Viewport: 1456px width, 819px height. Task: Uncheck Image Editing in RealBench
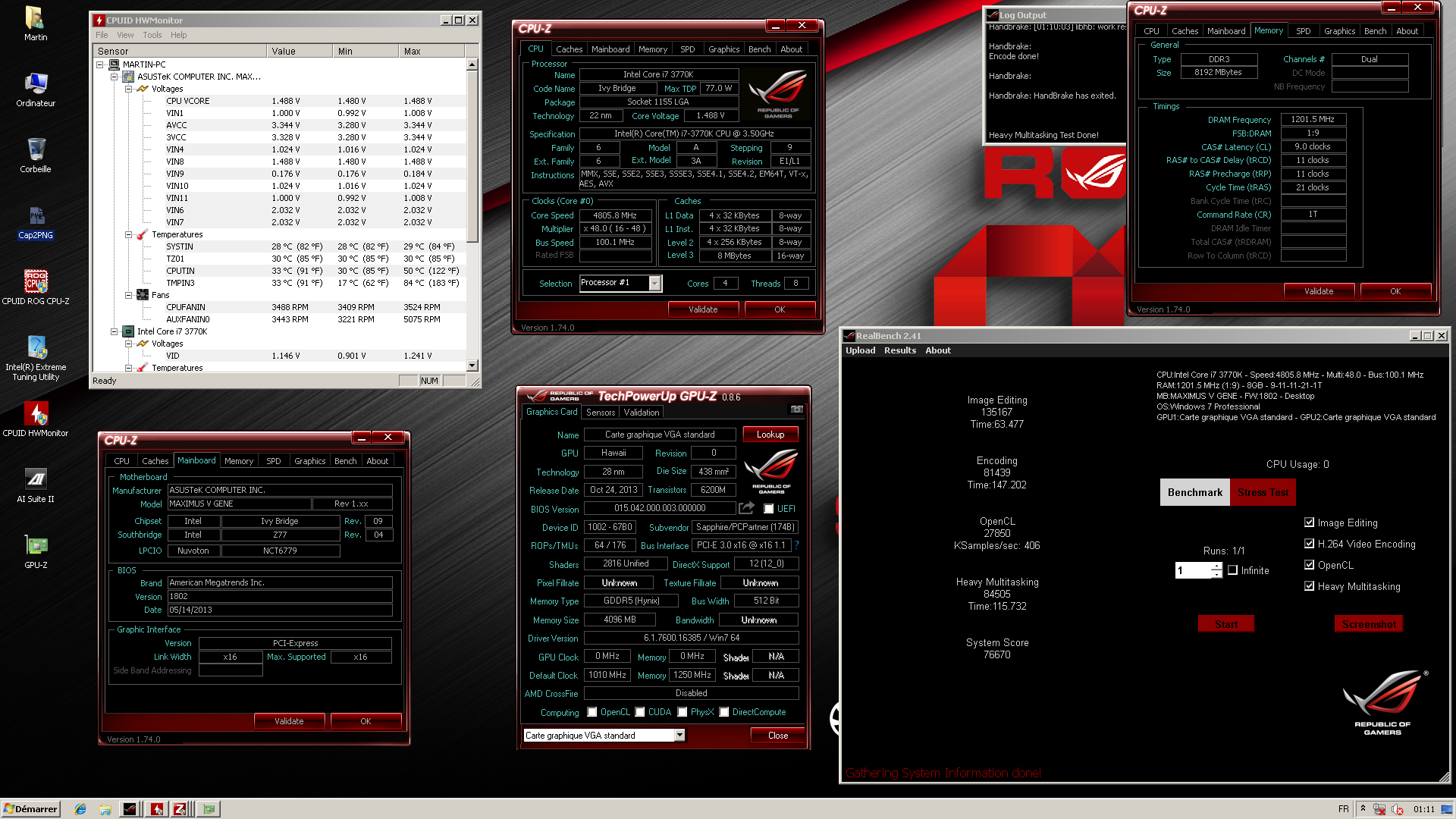tap(1309, 522)
